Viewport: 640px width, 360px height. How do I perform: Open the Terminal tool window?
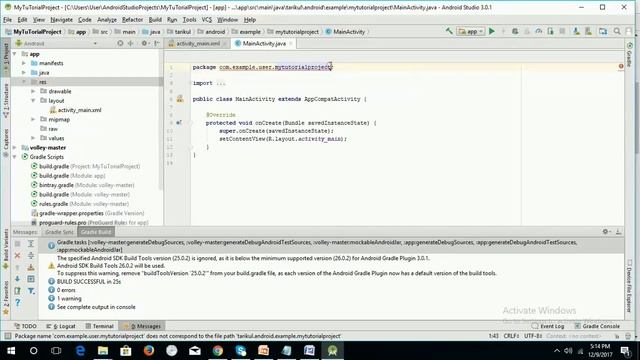99,326
